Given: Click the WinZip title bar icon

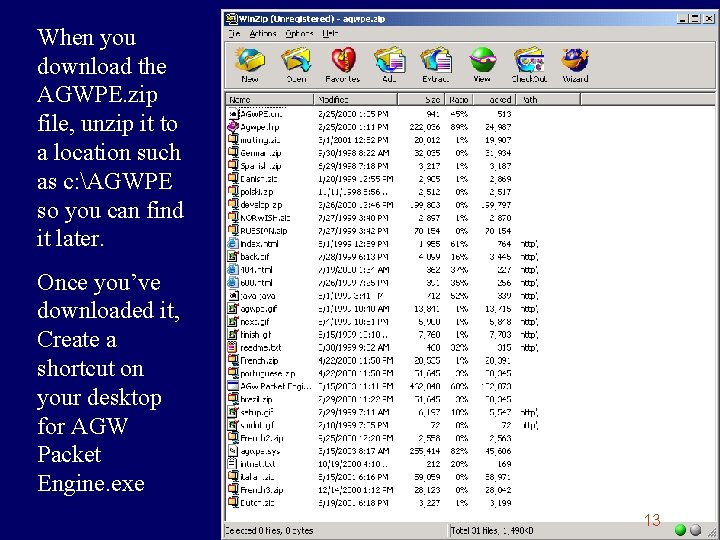Looking at the screenshot, I should pyautogui.click(x=231, y=19).
